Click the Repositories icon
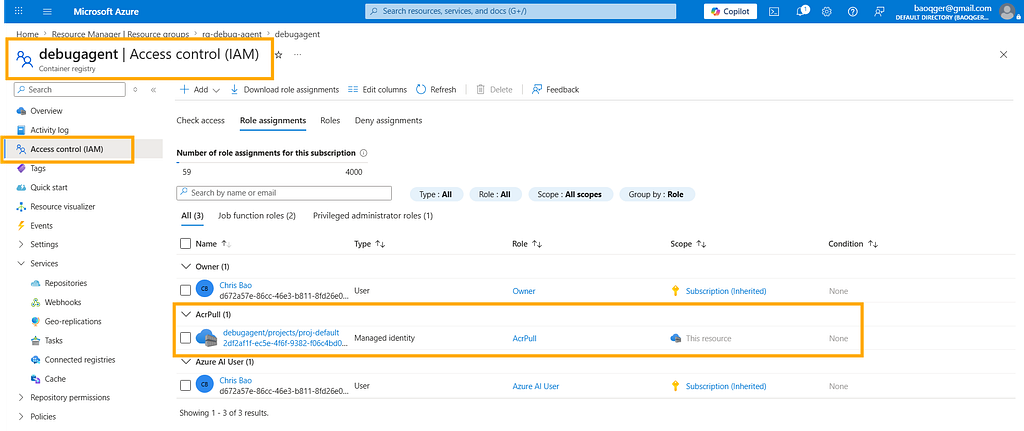The width and height of the screenshot is (1024, 431). point(36,283)
